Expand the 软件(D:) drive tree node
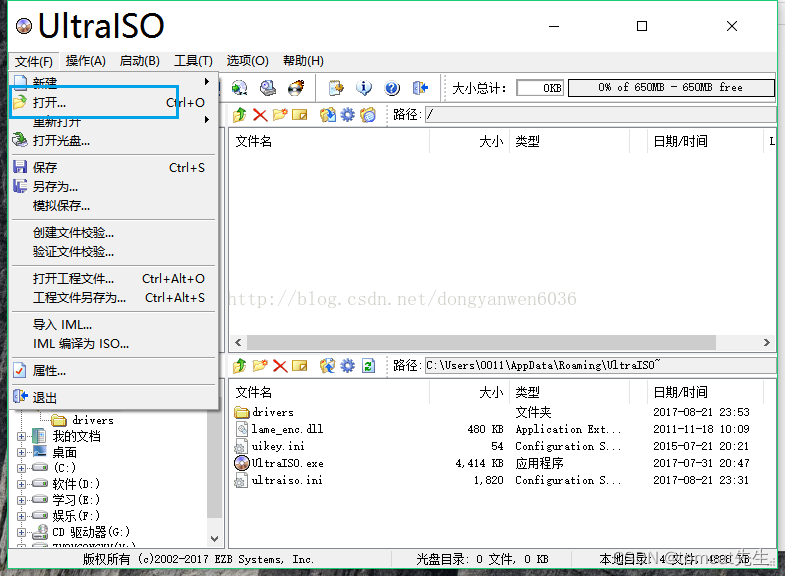Image resolution: width=785 pixels, height=576 pixels. (21, 484)
